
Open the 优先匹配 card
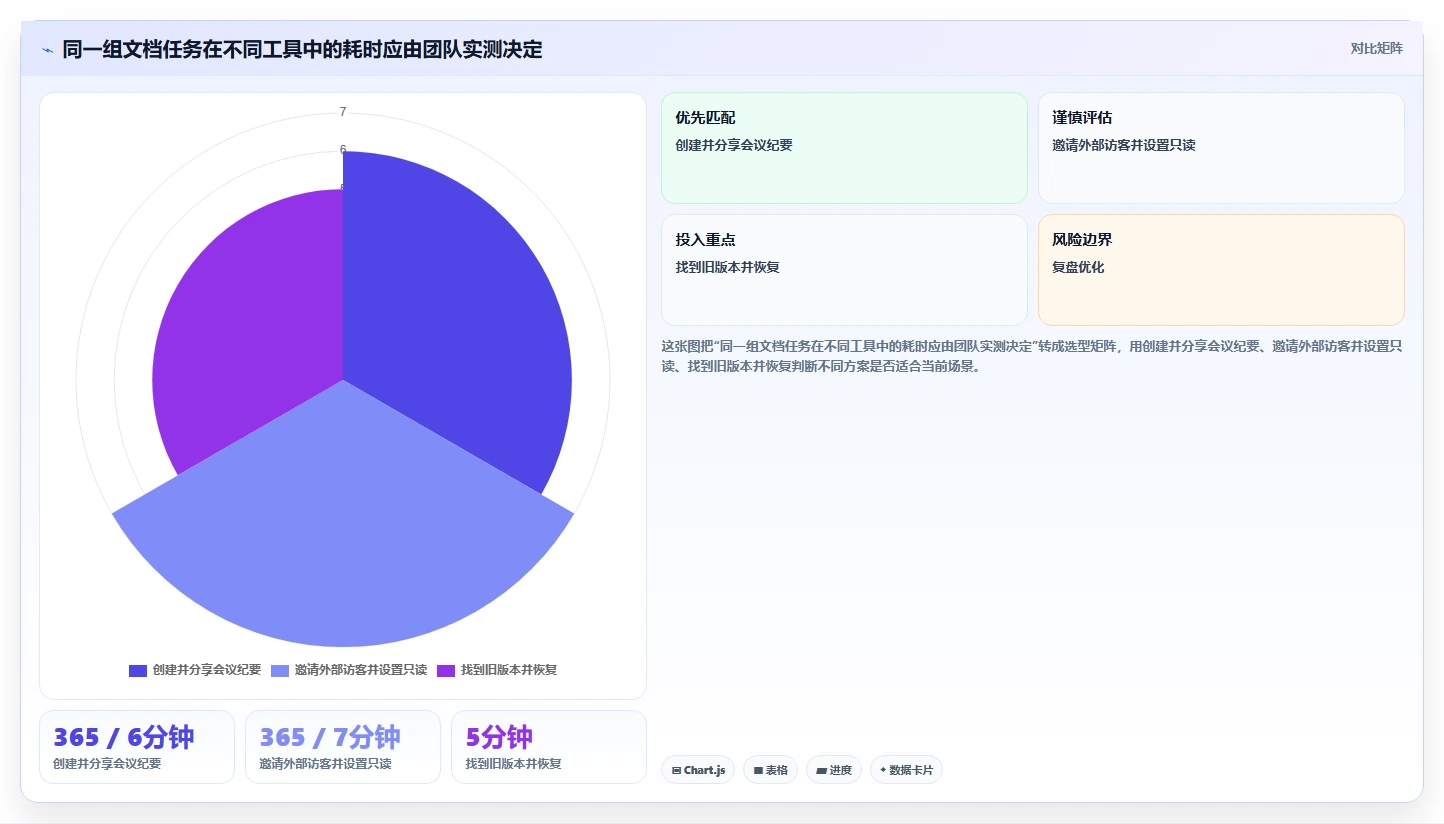click(844, 148)
